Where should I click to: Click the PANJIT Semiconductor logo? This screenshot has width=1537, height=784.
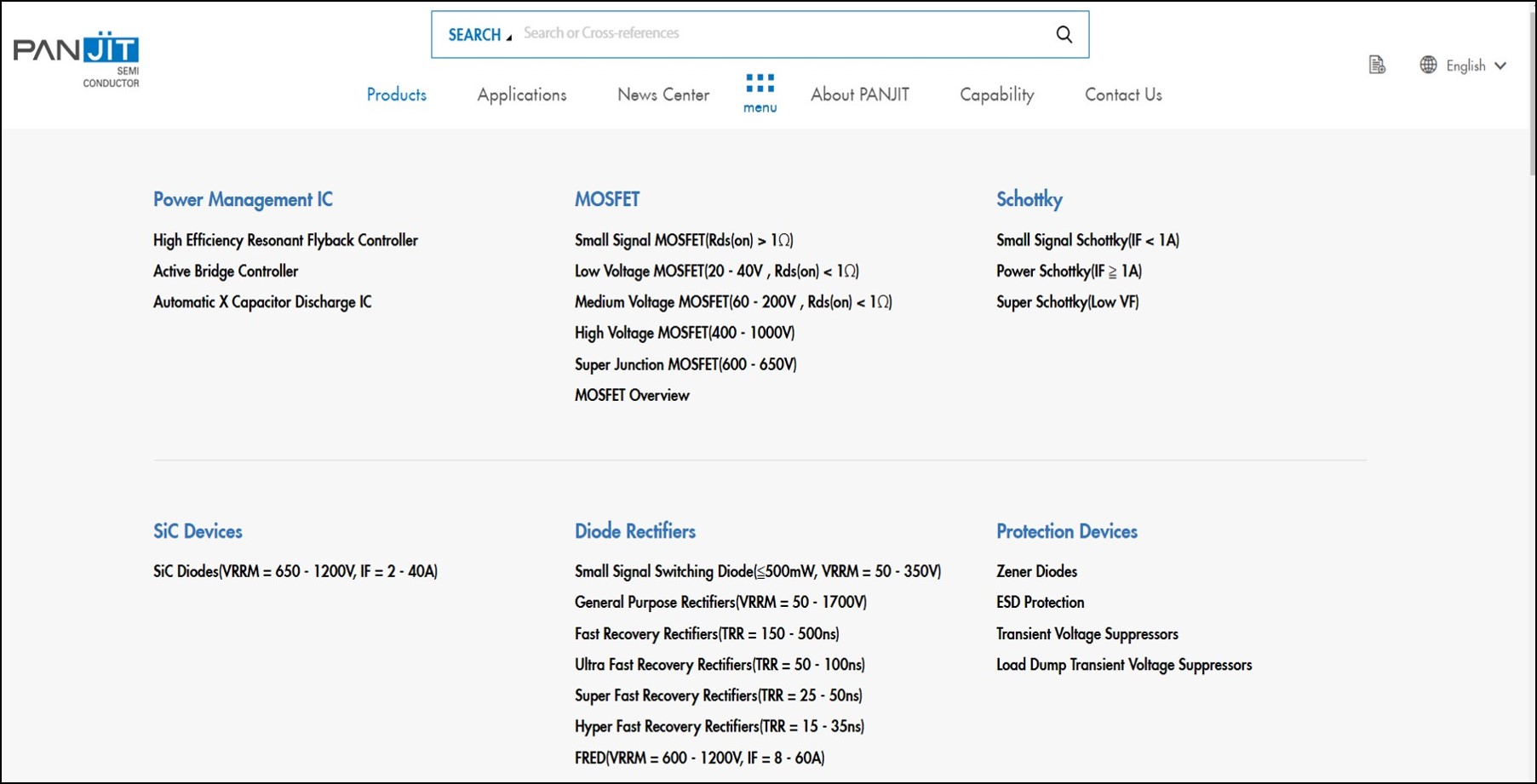[x=77, y=60]
